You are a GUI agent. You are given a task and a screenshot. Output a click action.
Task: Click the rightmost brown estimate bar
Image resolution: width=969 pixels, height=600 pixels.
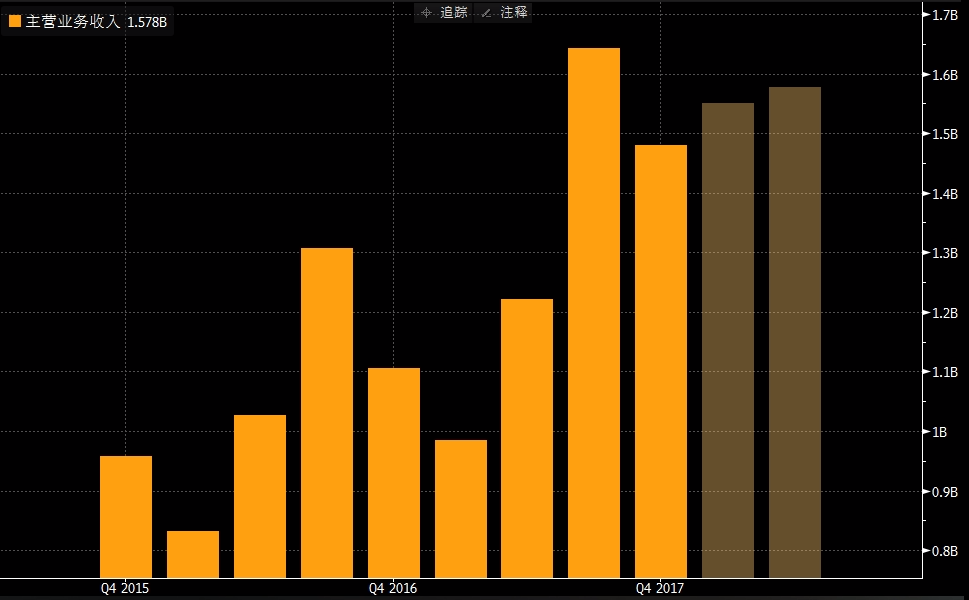[x=795, y=332]
